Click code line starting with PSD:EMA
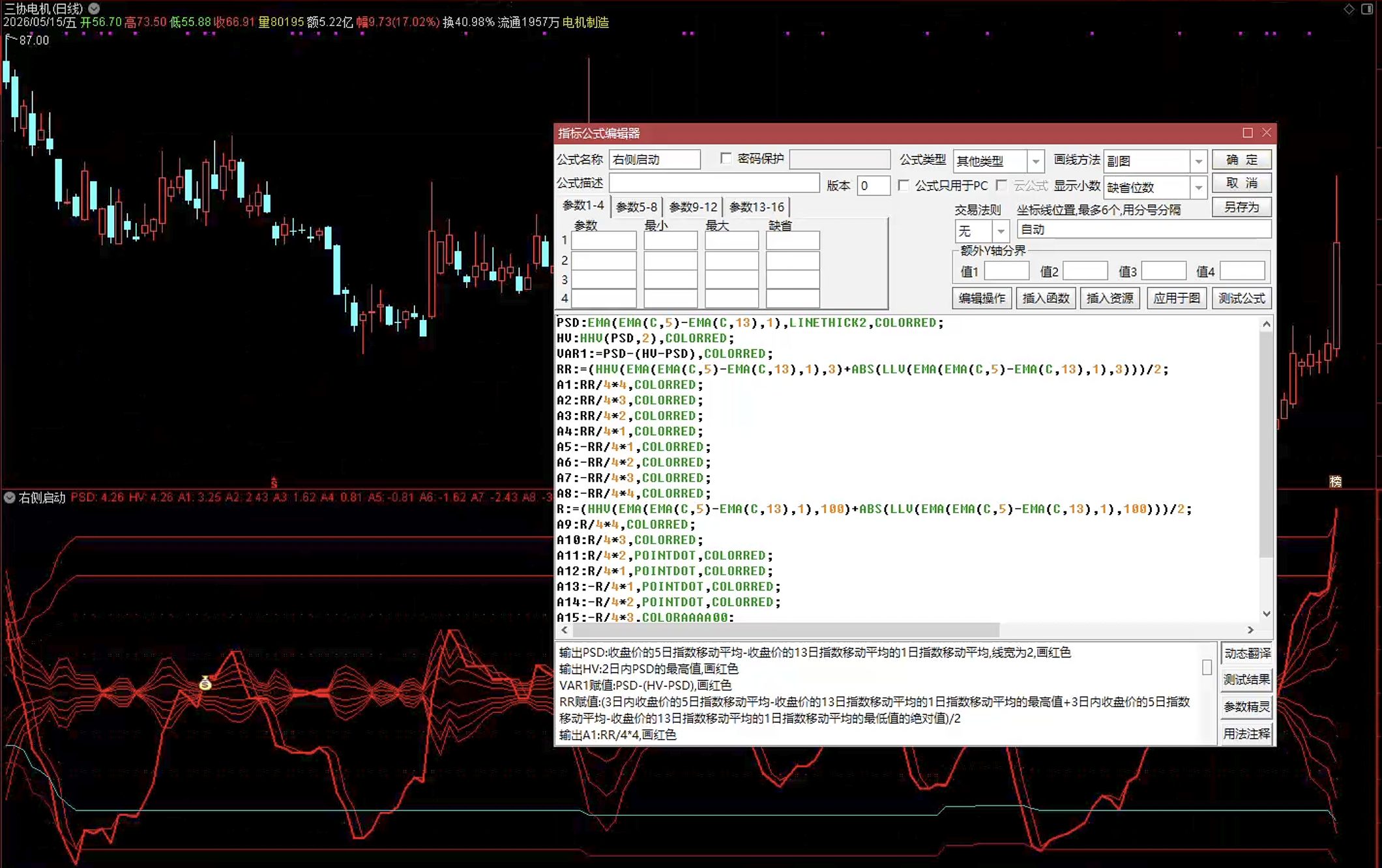This screenshot has width=1382, height=868. (x=750, y=323)
